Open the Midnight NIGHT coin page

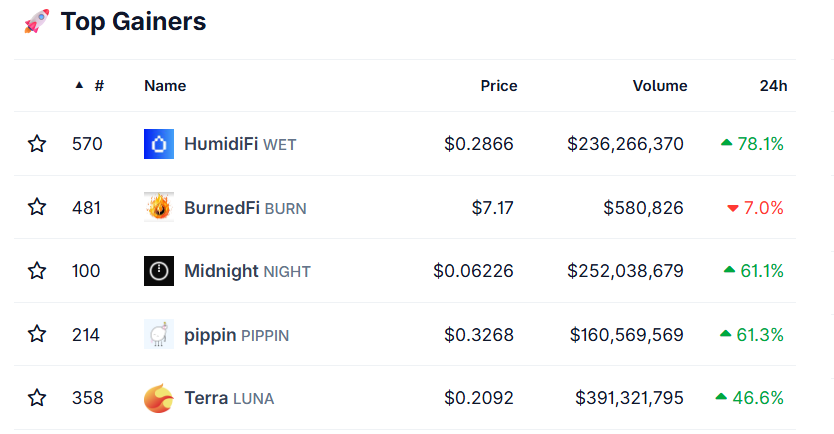point(247,271)
